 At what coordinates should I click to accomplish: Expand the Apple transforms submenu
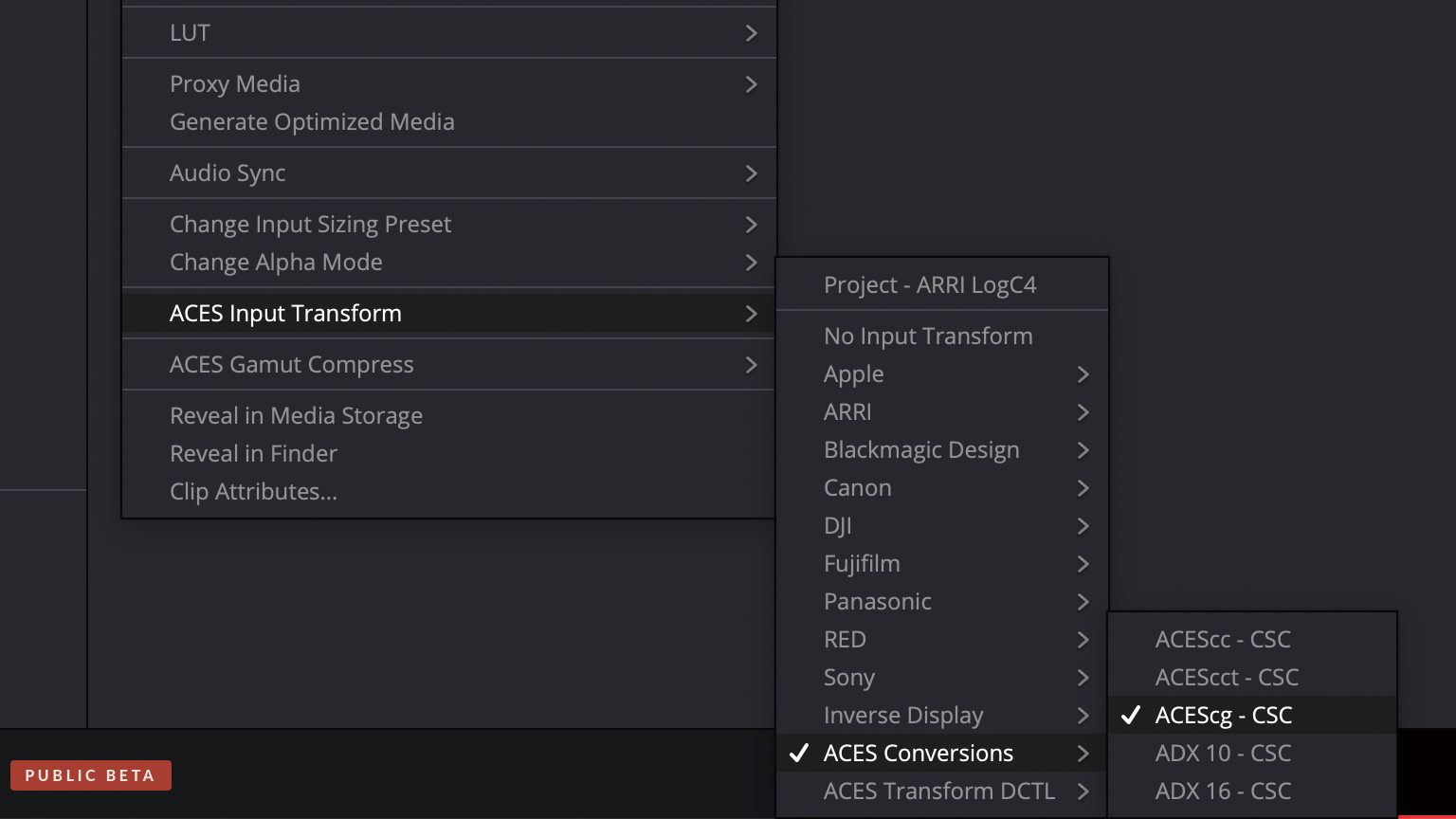(x=942, y=374)
